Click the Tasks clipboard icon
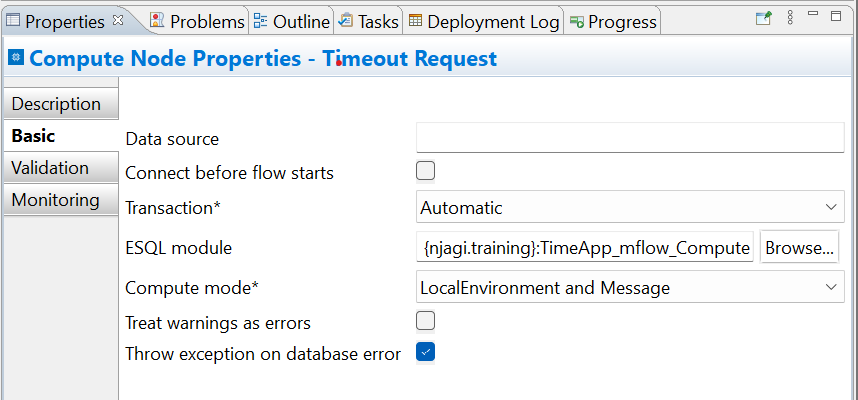This screenshot has height=400, width=858. point(345,21)
